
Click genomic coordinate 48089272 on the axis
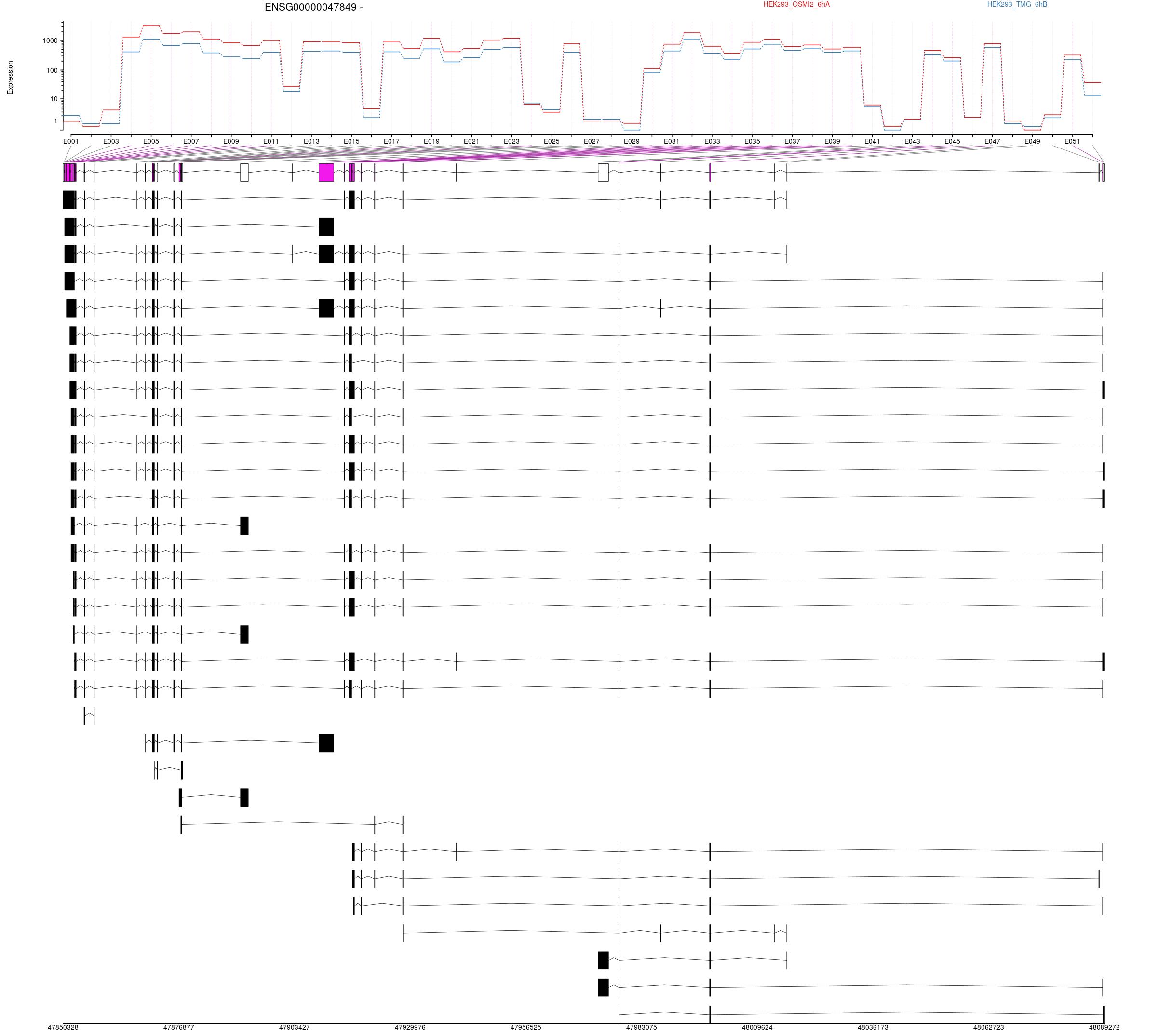pyautogui.click(x=1104, y=1027)
